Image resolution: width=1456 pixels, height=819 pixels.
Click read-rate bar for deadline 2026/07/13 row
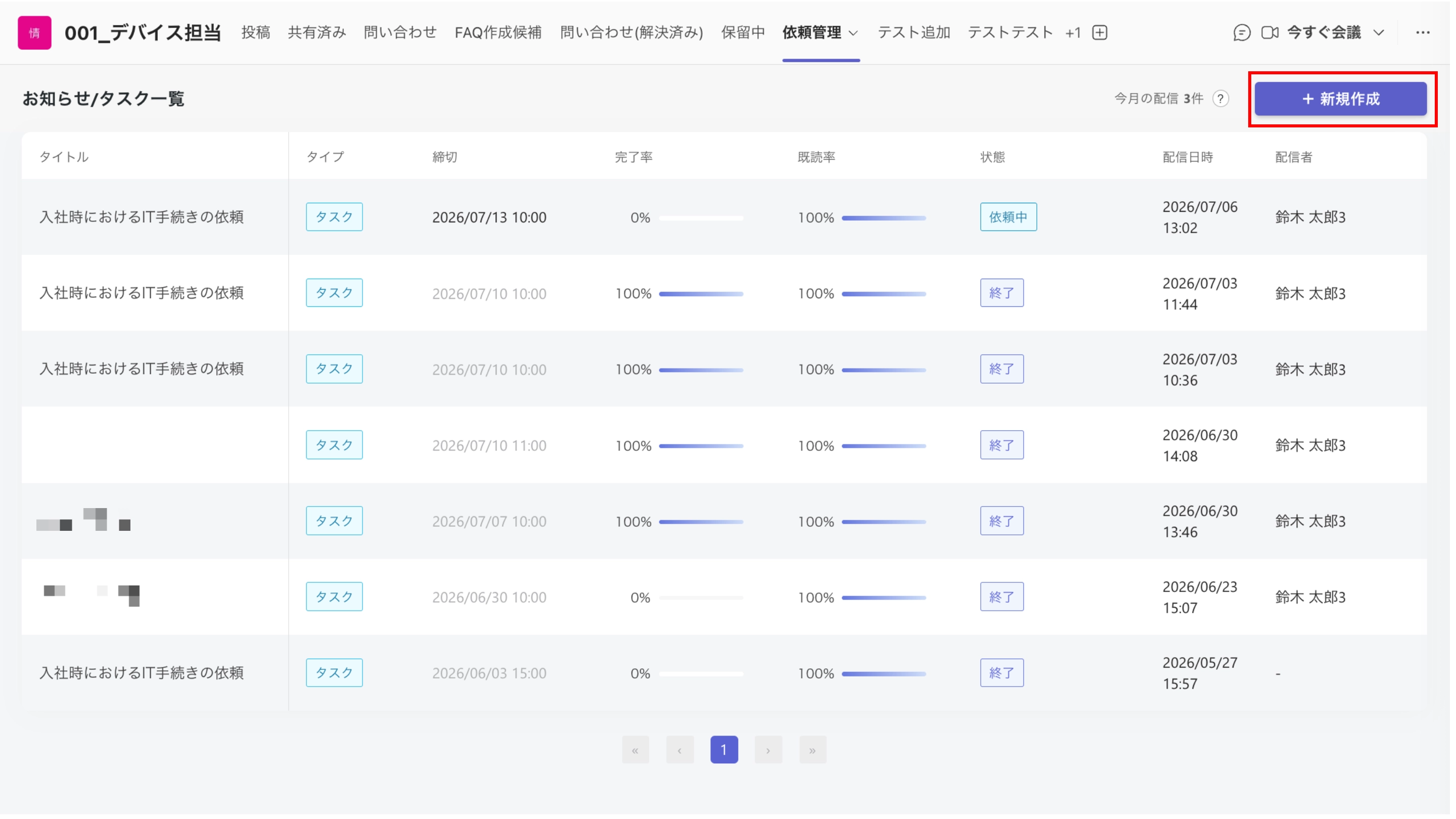point(884,218)
